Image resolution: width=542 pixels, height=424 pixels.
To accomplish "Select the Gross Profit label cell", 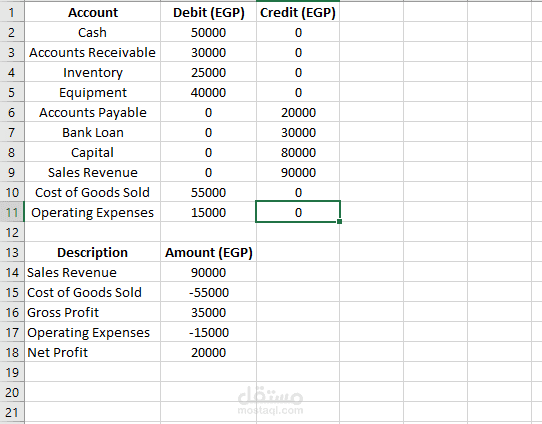I will coord(93,312).
